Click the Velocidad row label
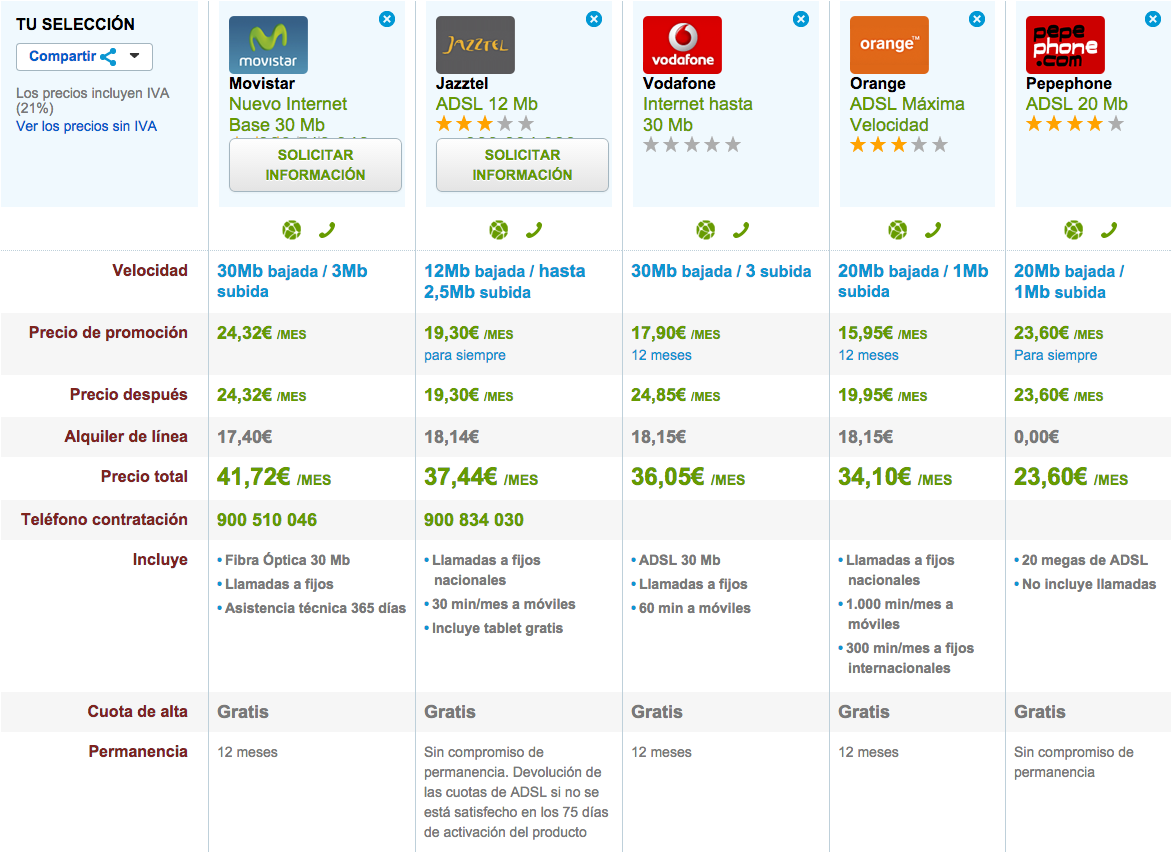1174x852 pixels. point(150,270)
